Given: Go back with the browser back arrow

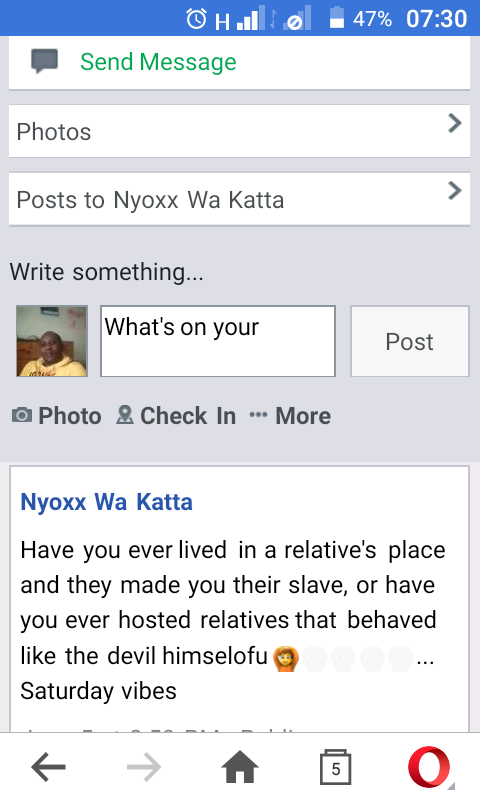Looking at the screenshot, I should click(48, 767).
